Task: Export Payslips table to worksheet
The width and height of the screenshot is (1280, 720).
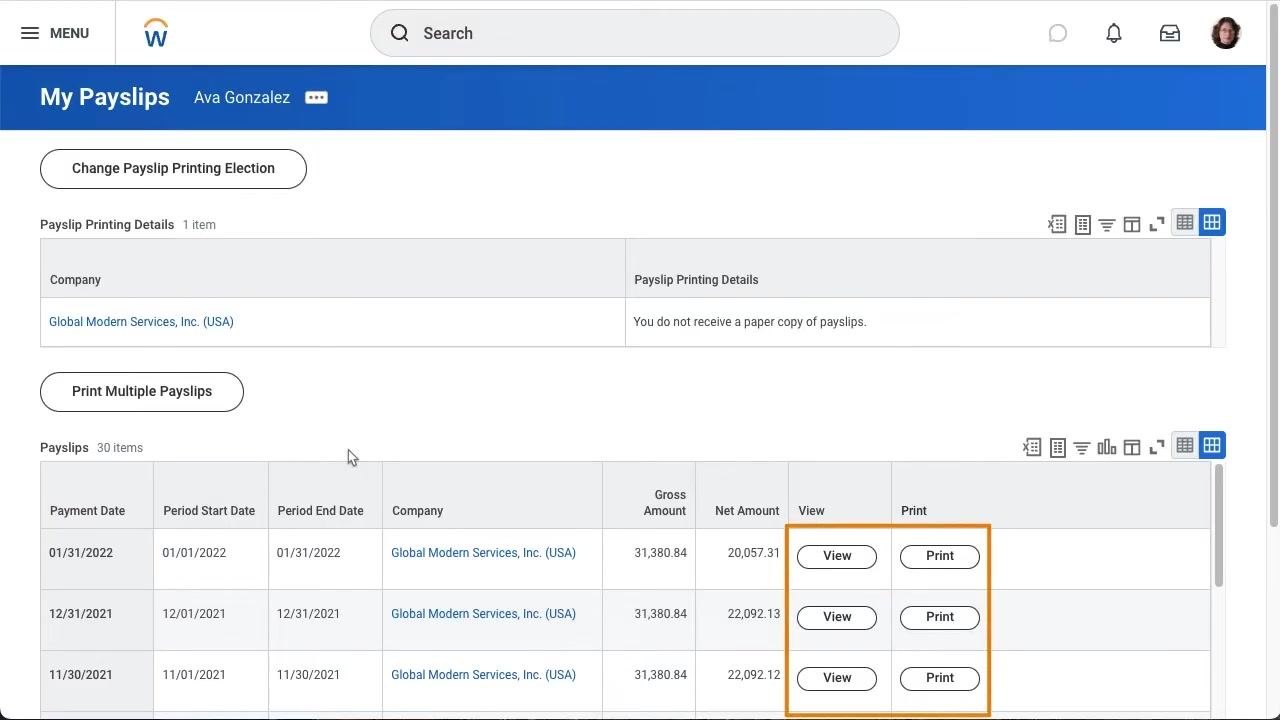Action: tap(1057, 447)
